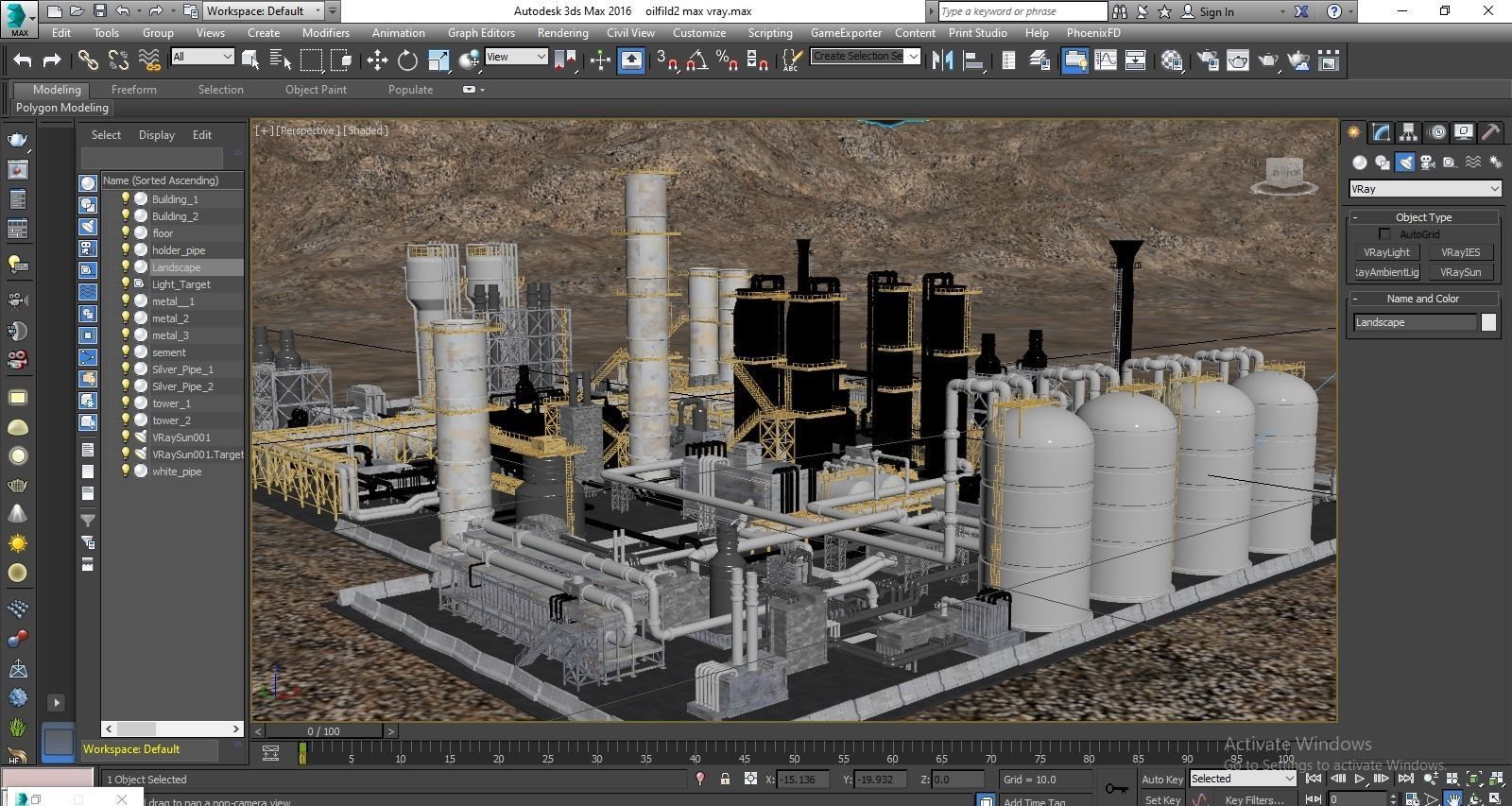Switch to the Modify panel tab

pos(1382,132)
